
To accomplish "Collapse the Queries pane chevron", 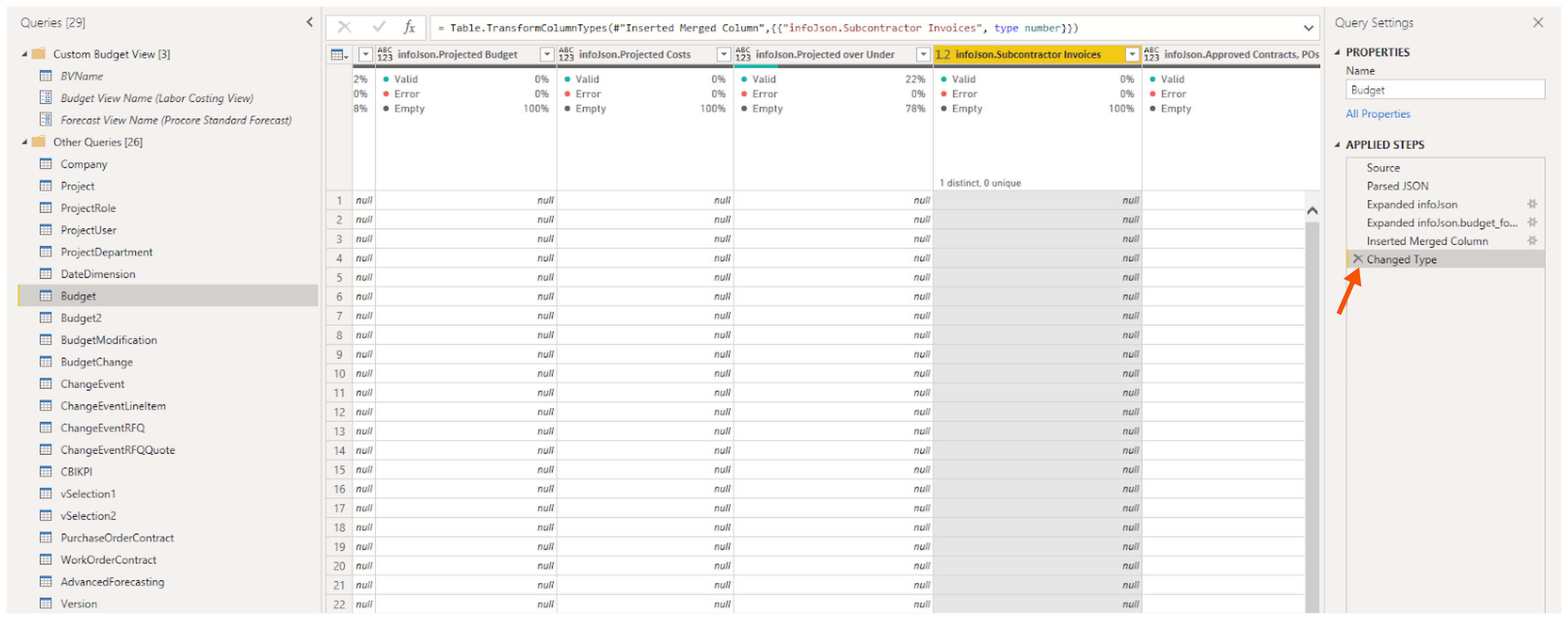I will 309,22.
